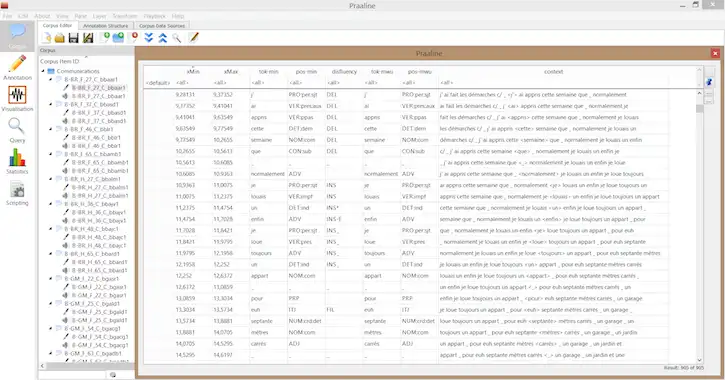The height and width of the screenshot is (380, 725).
Task: Collapse the B-BR_H_36_C_bbayv1 communication node
Action: pos(51,204)
